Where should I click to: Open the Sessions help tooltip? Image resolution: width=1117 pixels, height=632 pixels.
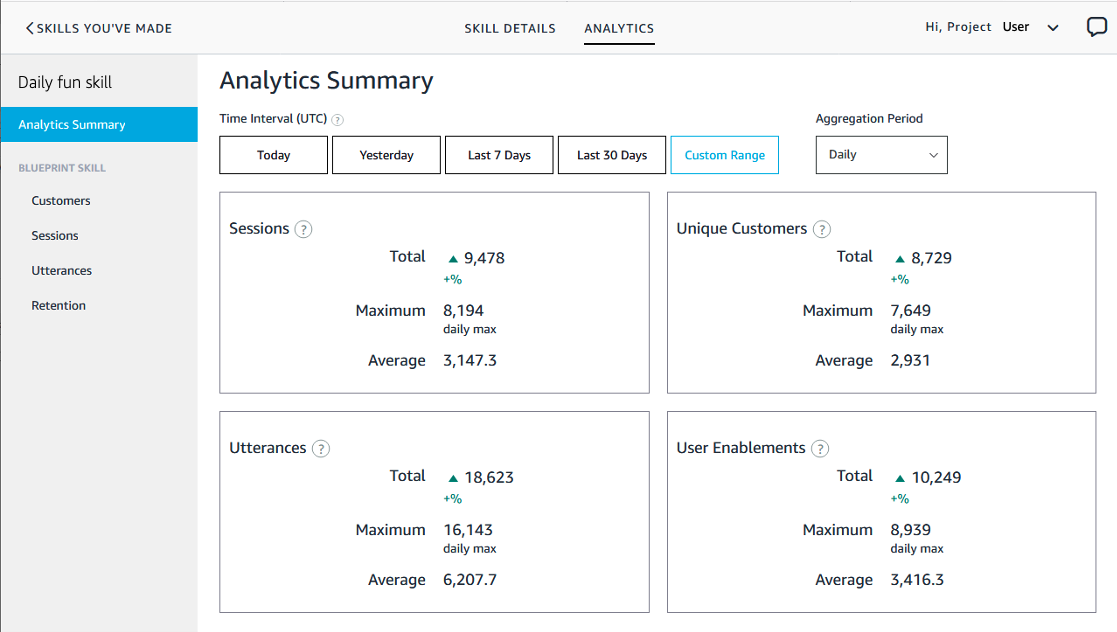coord(301,228)
